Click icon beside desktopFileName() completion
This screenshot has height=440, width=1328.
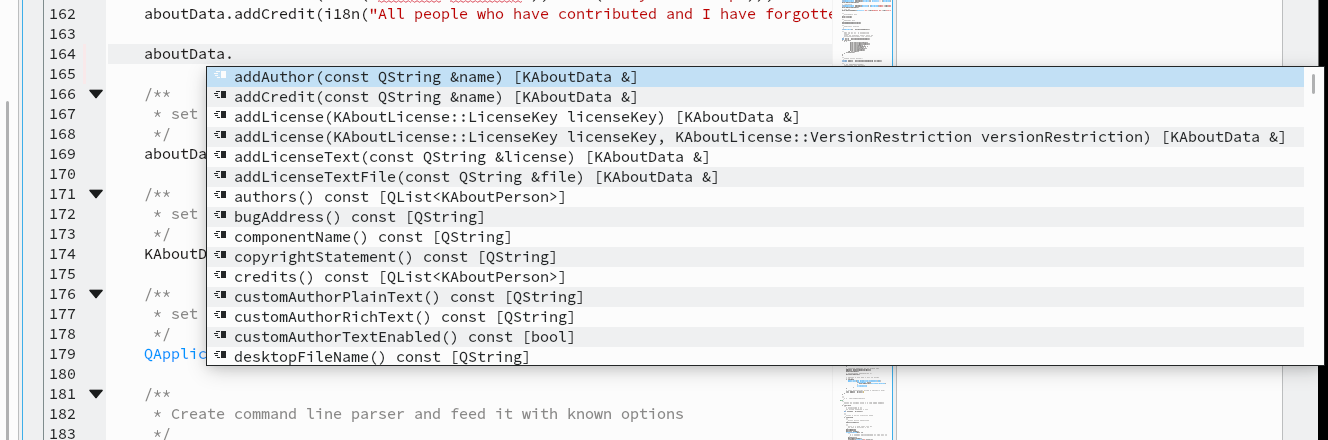pyautogui.click(x=220, y=357)
